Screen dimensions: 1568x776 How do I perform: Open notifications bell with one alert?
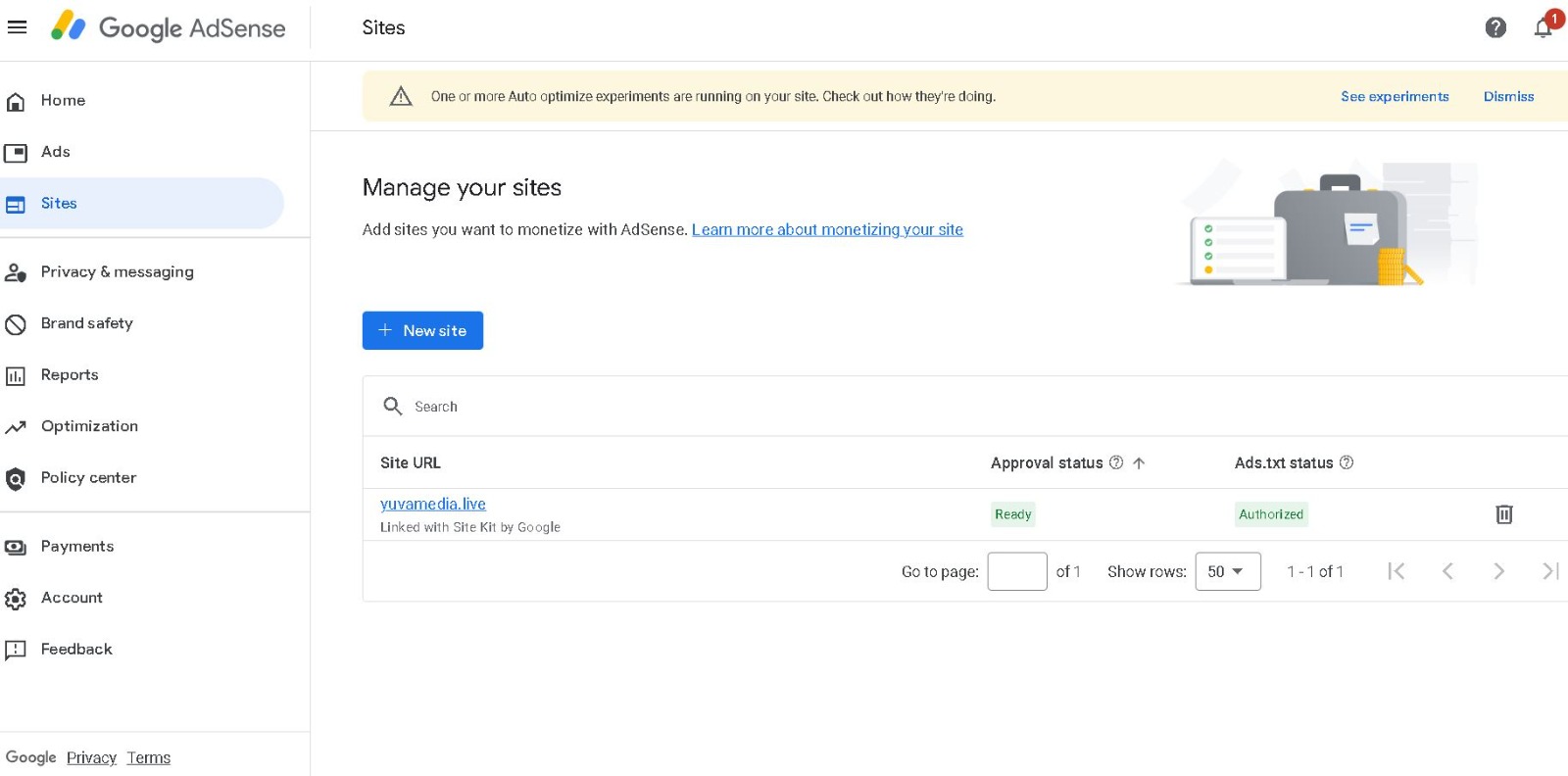coord(1544,25)
